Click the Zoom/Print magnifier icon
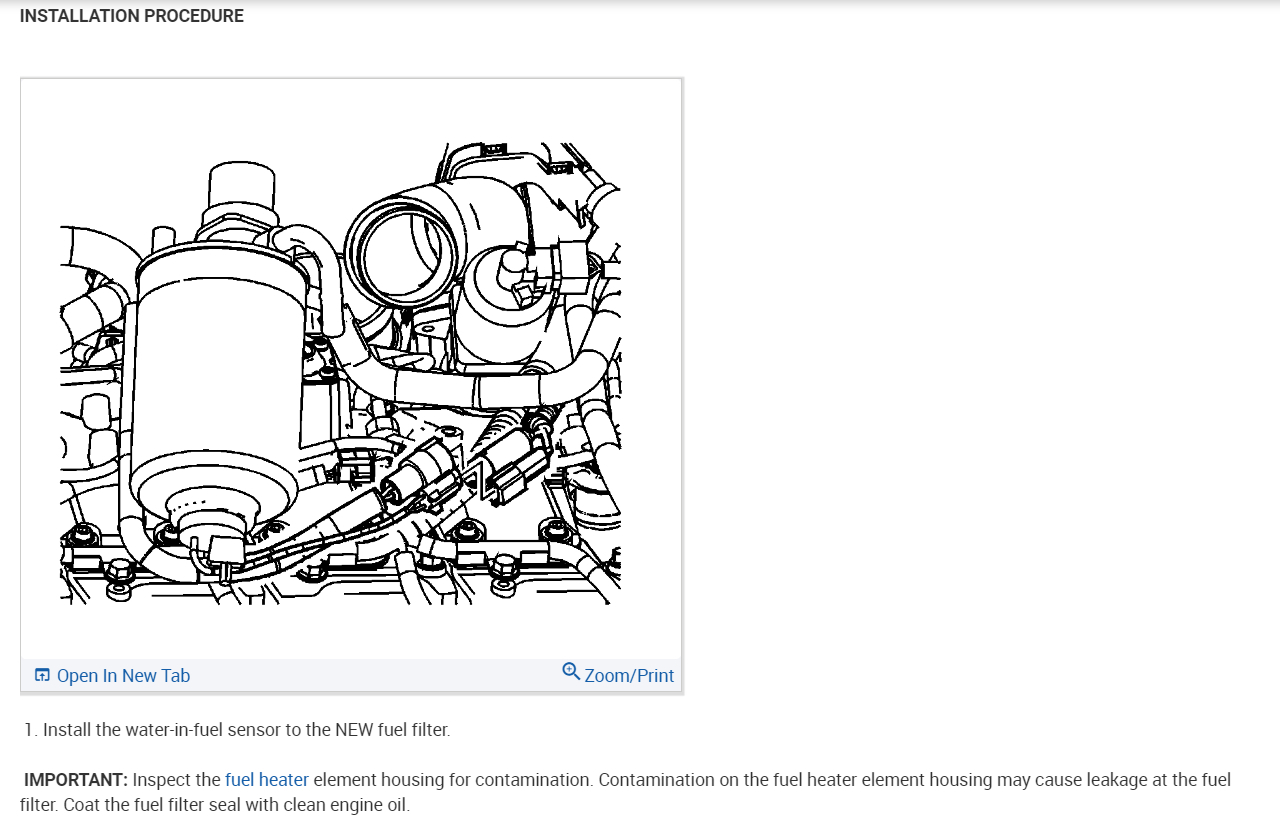The image size is (1280, 833). coord(571,671)
